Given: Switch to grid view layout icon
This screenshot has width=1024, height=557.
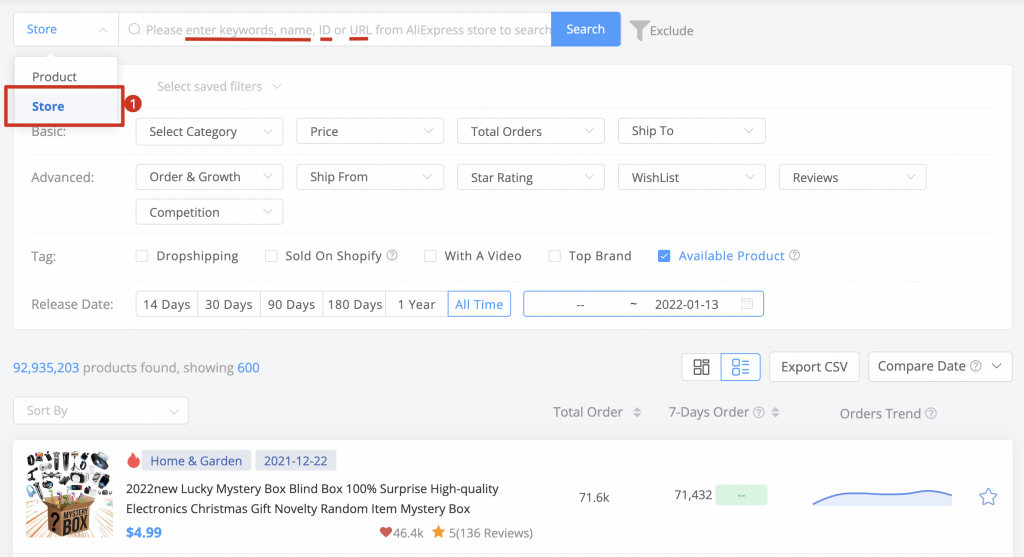Looking at the screenshot, I should tap(701, 367).
